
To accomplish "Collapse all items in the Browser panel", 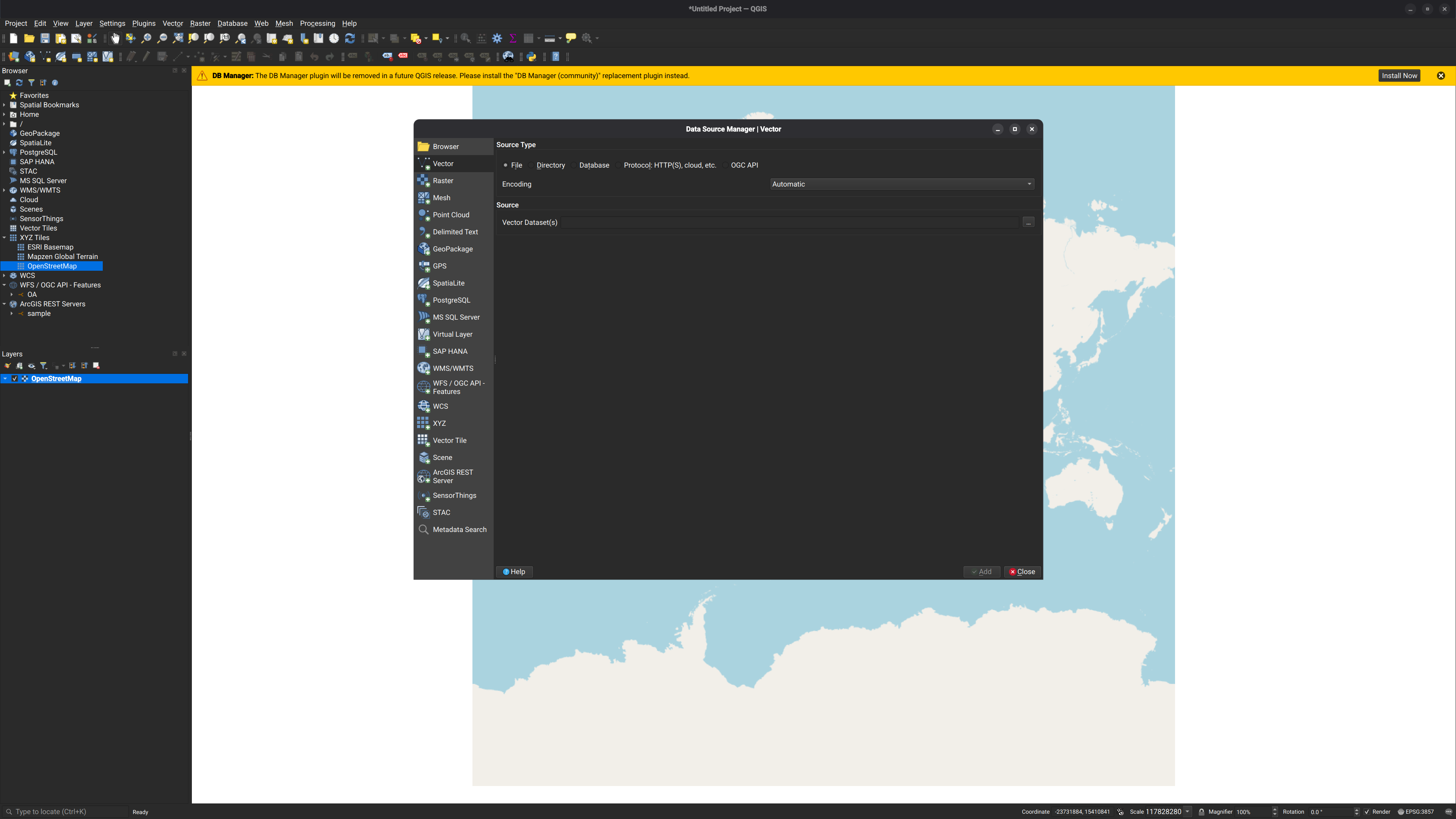I will [43, 83].
